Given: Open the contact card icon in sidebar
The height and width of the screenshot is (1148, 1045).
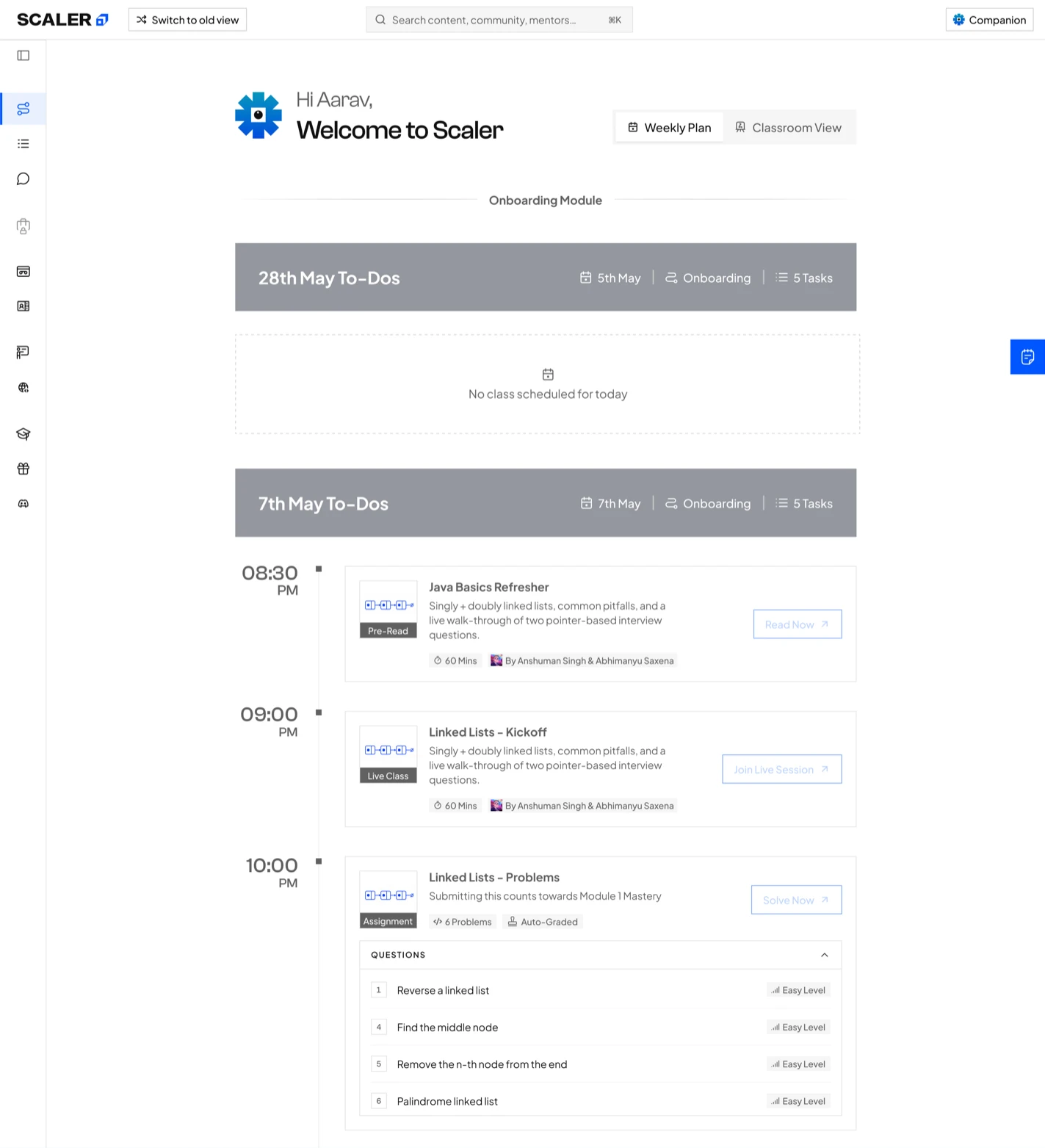Looking at the screenshot, I should click(23, 306).
